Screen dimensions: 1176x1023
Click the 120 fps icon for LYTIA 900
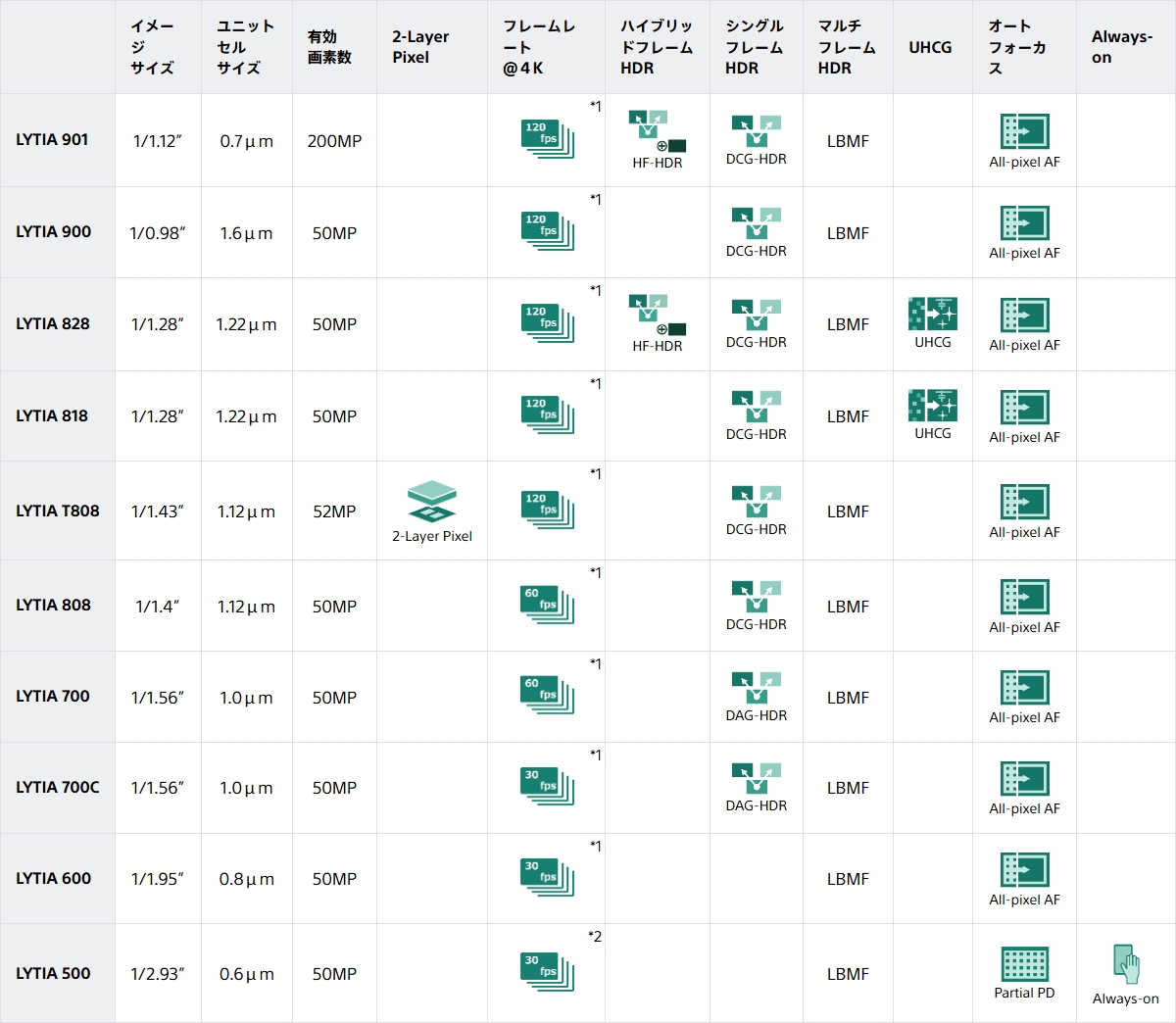(547, 231)
